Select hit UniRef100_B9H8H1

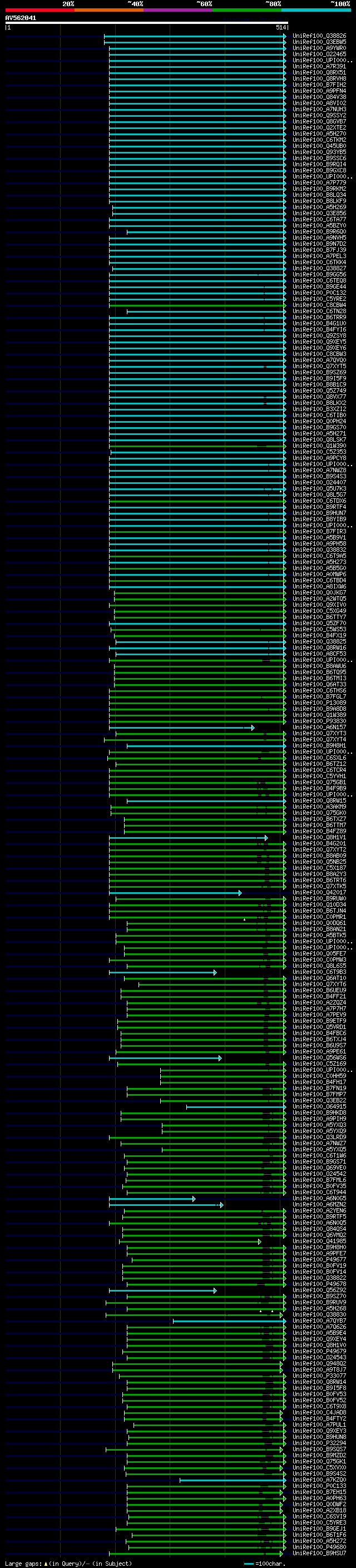point(319,746)
